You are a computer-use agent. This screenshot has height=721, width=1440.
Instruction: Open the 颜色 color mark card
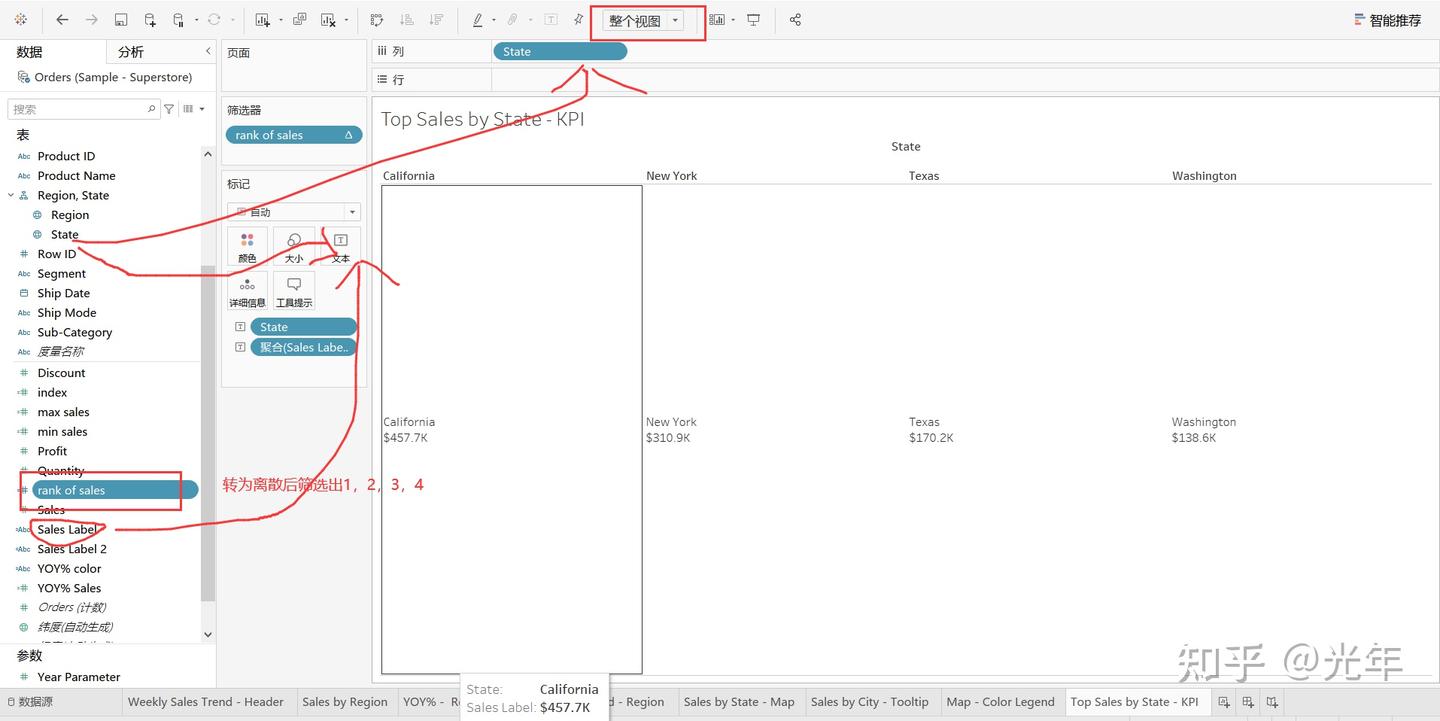pyautogui.click(x=247, y=247)
